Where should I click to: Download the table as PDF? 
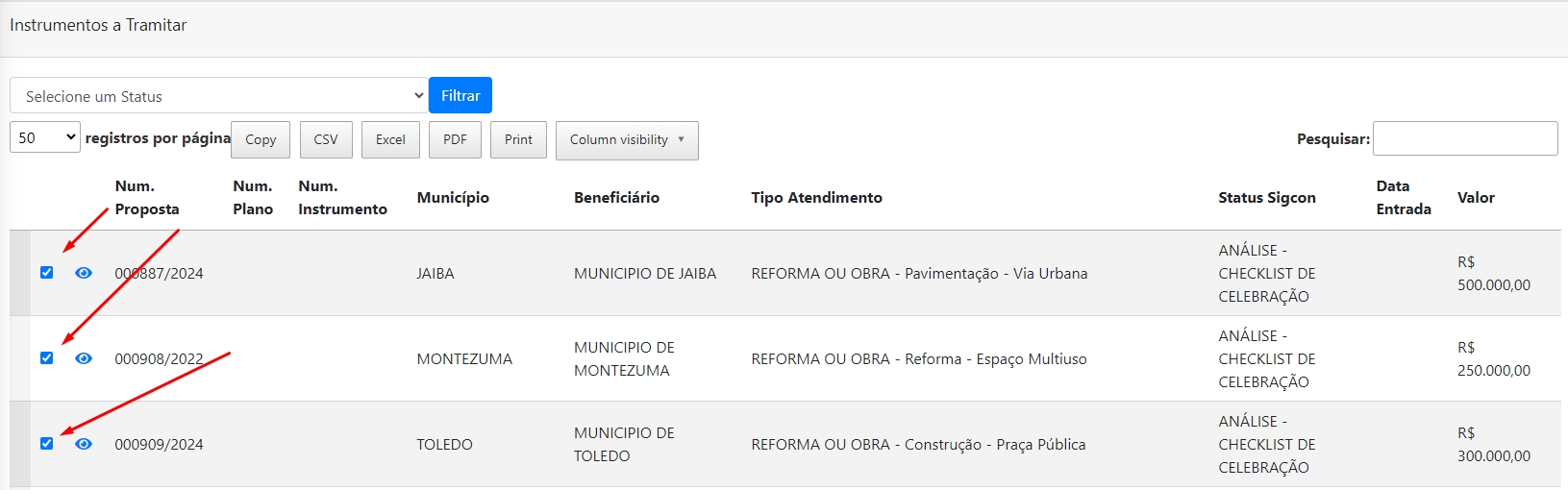(455, 140)
